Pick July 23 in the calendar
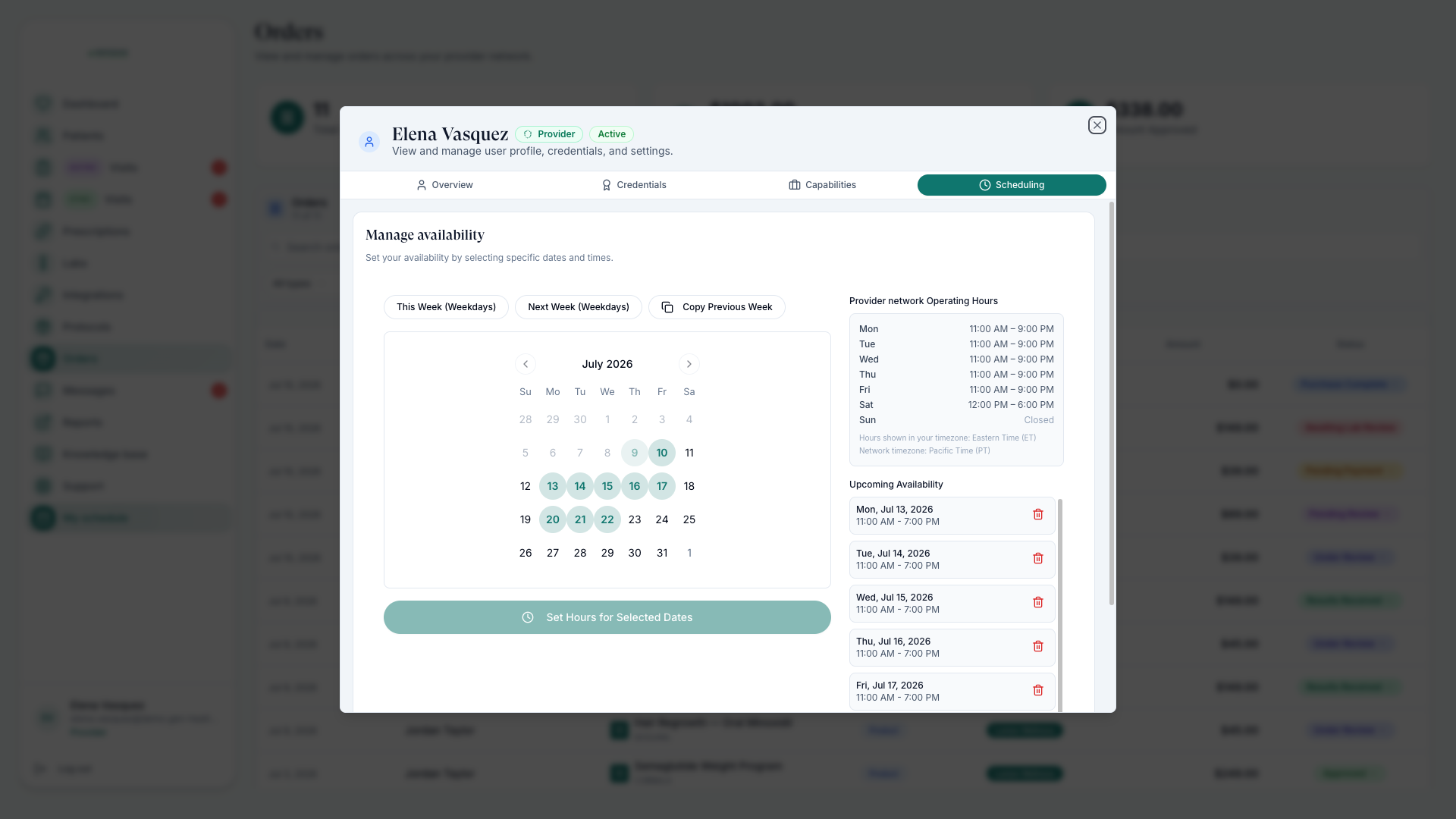Viewport: 1456px width, 819px height. (635, 519)
